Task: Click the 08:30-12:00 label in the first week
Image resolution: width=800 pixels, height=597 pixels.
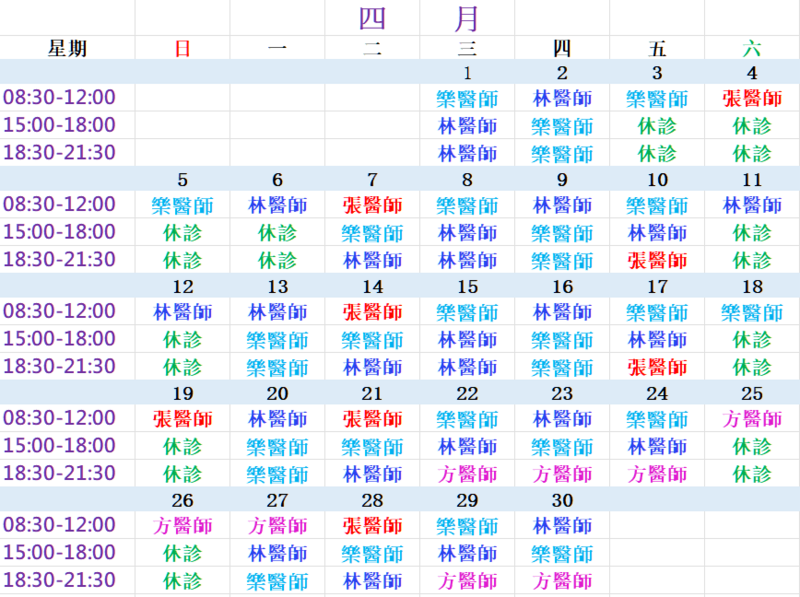Action: pyautogui.click(x=60, y=98)
